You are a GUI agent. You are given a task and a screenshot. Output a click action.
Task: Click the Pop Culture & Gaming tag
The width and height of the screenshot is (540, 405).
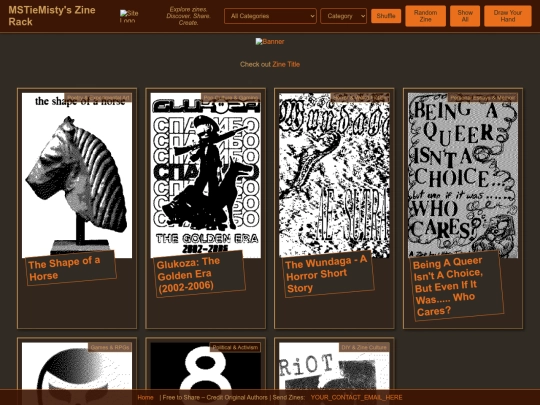231,98
